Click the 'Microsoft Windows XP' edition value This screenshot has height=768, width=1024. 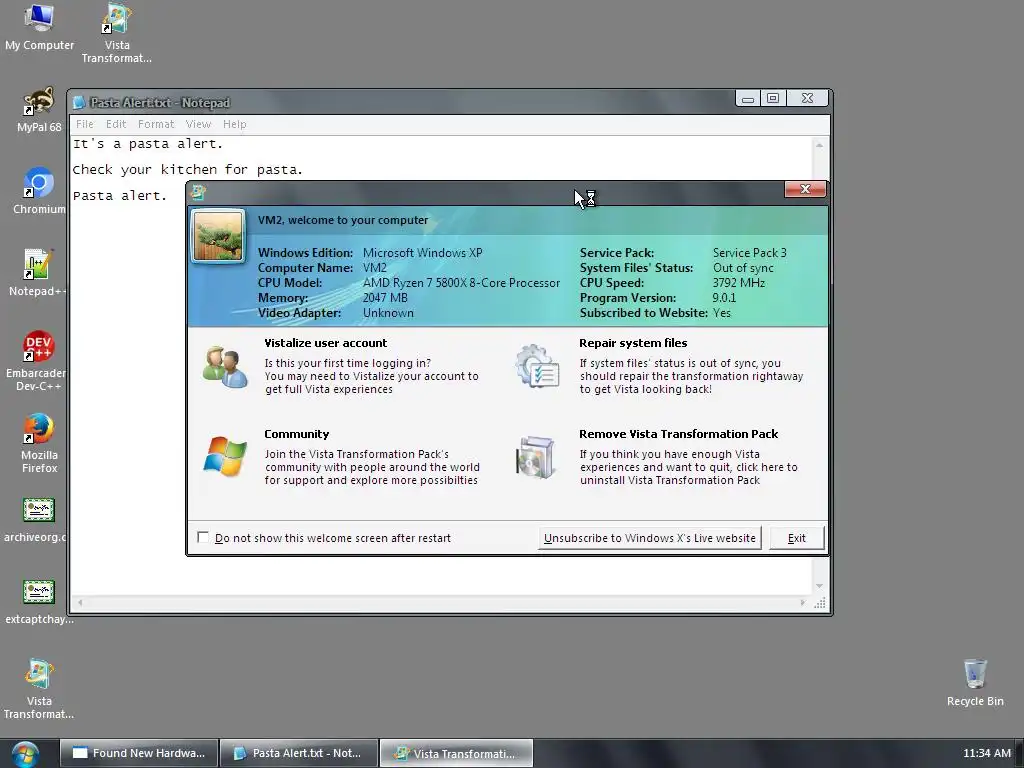click(423, 253)
